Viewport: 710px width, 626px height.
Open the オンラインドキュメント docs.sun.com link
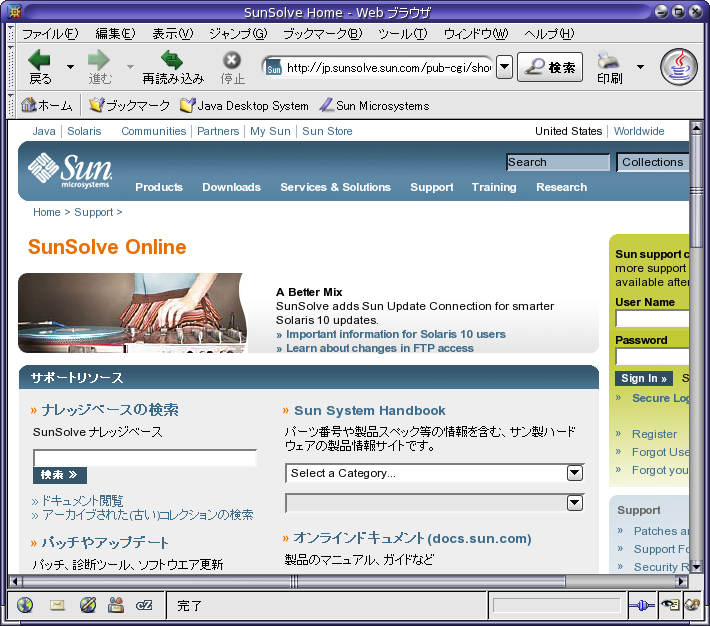pos(412,538)
